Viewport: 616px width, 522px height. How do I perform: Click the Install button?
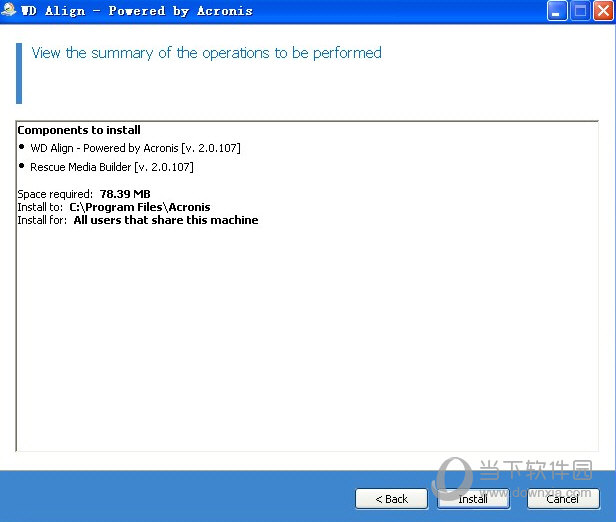(x=473, y=499)
